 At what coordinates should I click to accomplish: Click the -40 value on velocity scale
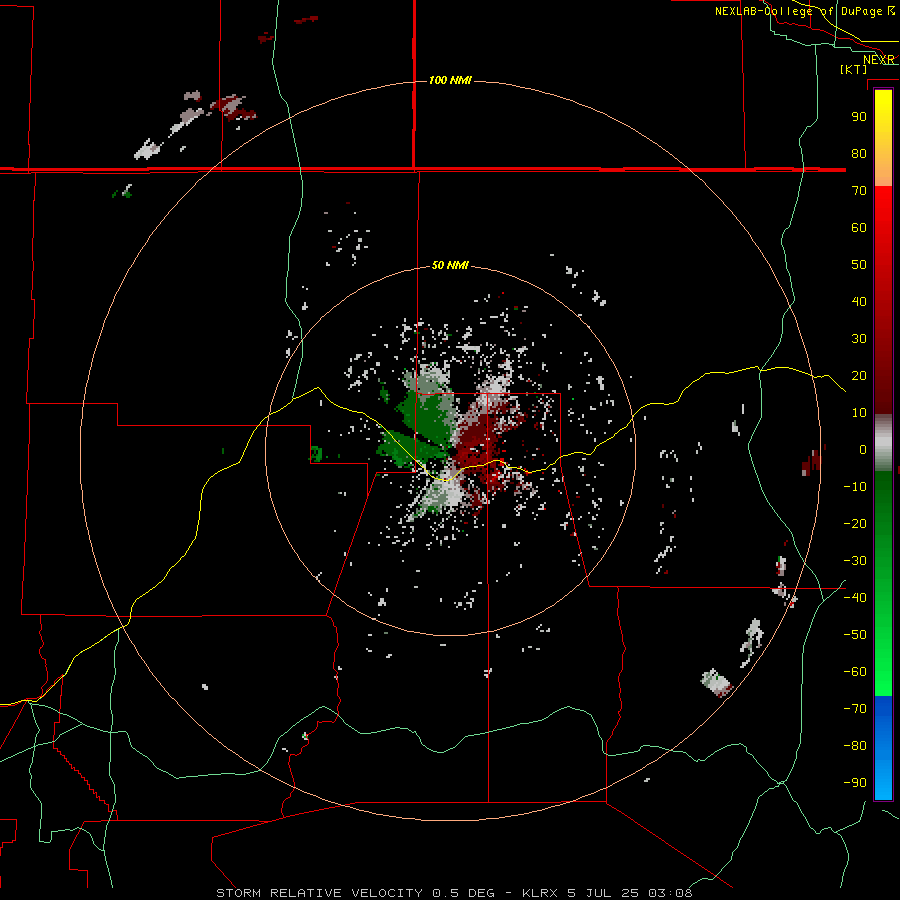pos(855,598)
